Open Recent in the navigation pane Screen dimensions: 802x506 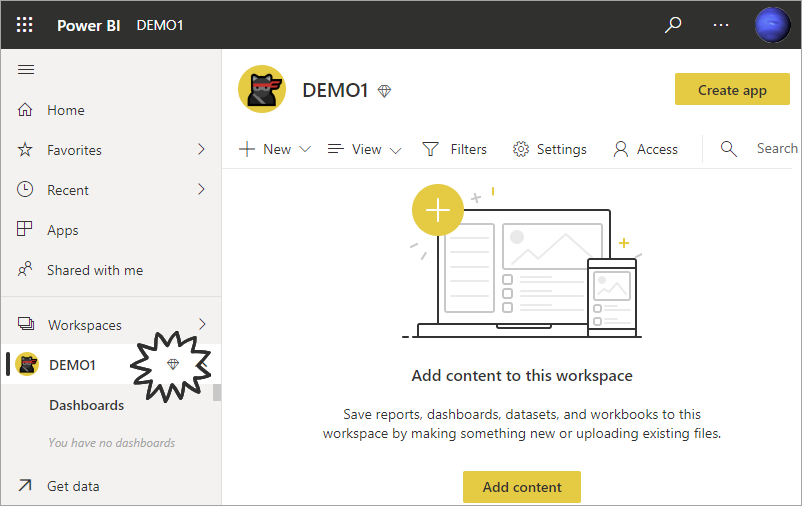tap(111, 190)
